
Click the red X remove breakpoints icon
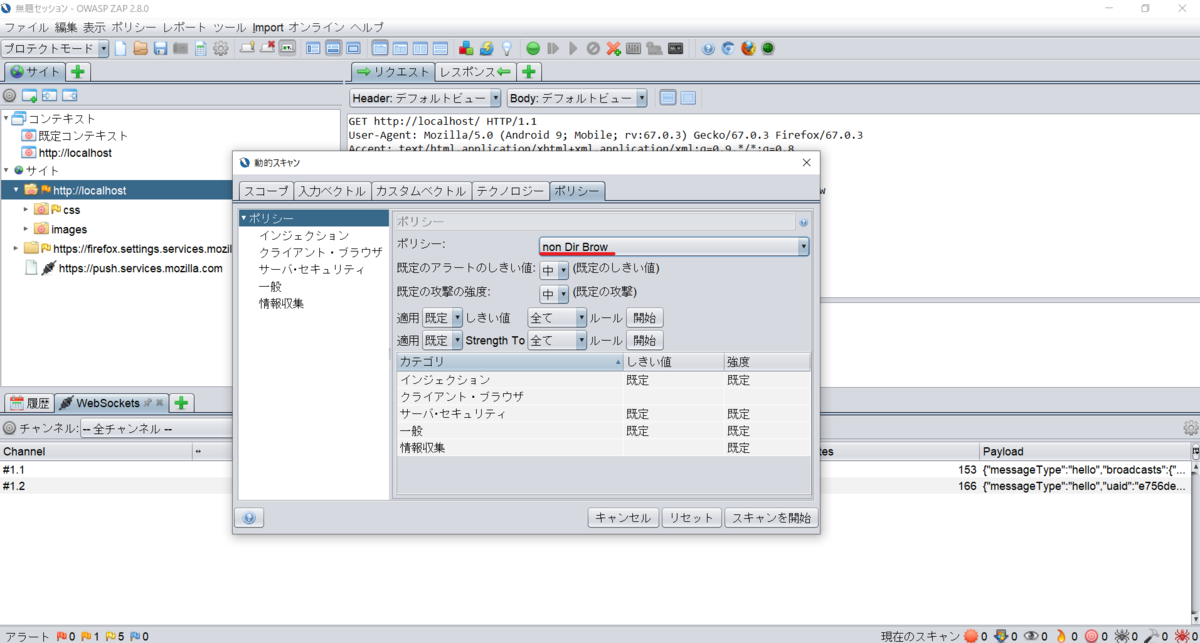[613, 48]
